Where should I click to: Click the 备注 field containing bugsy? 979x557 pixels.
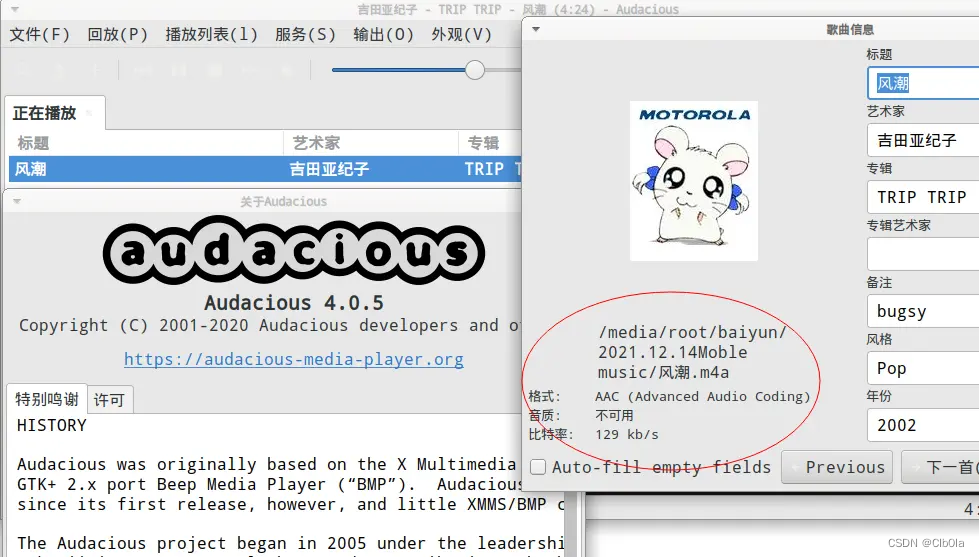pos(923,311)
